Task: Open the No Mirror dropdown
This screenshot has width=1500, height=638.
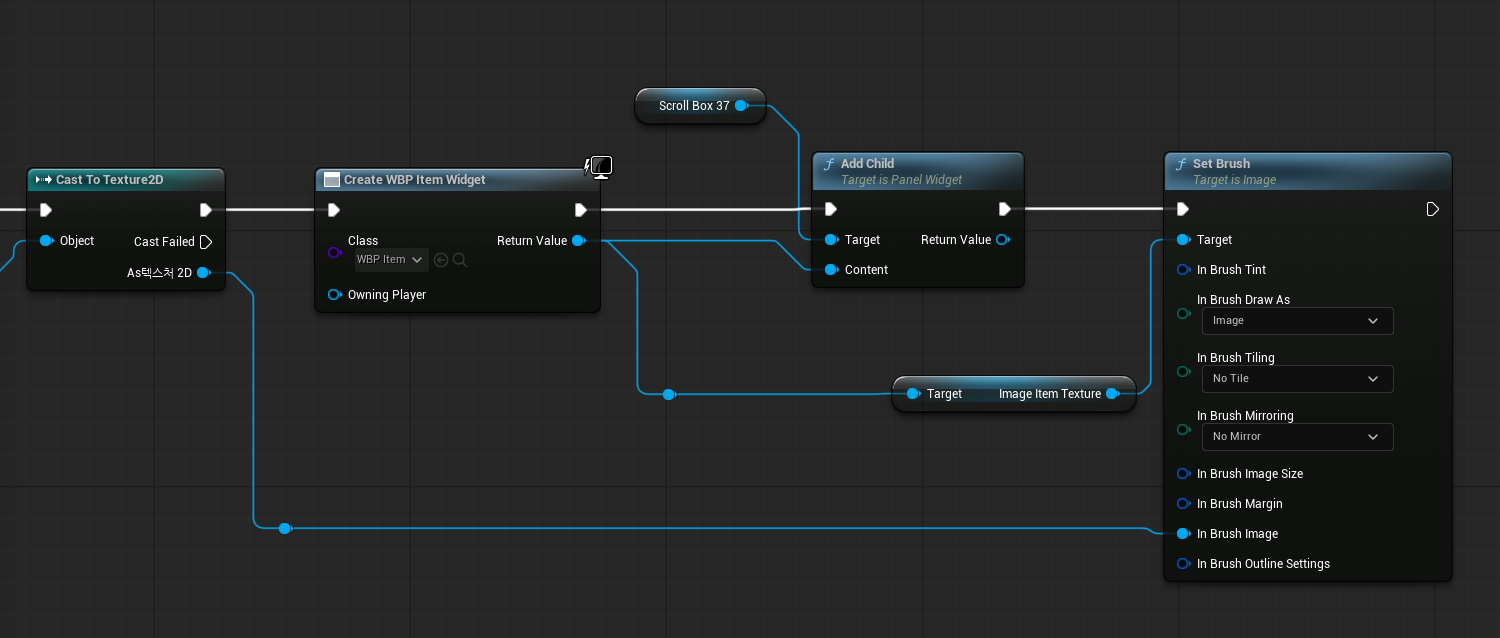Action: tap(1297, 437)
